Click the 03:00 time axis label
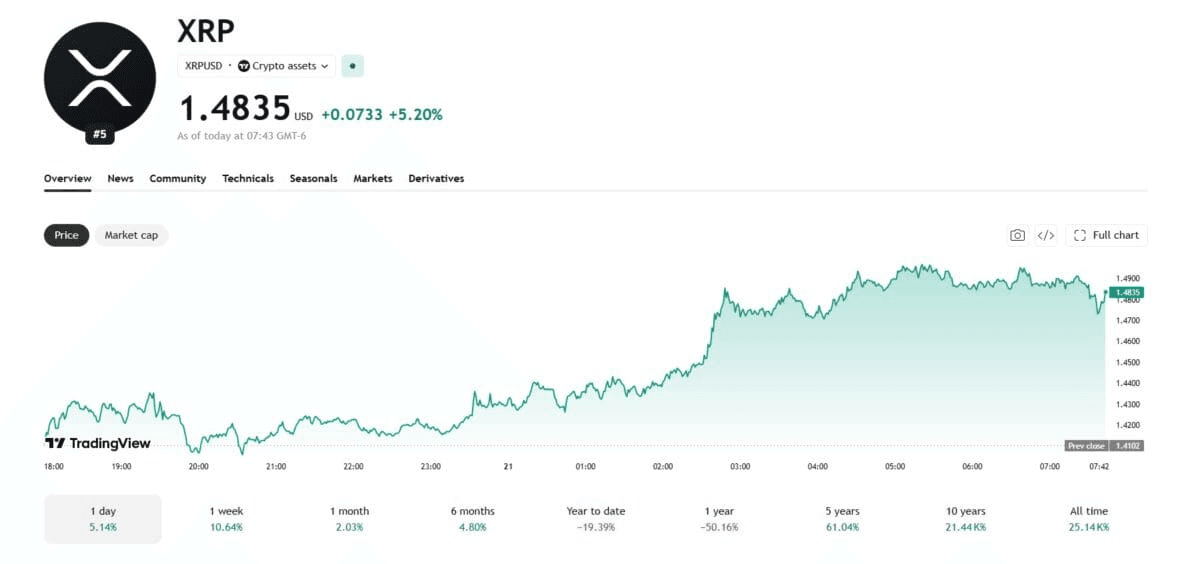Screen dimensions: 1200x564 coord(740,466)
